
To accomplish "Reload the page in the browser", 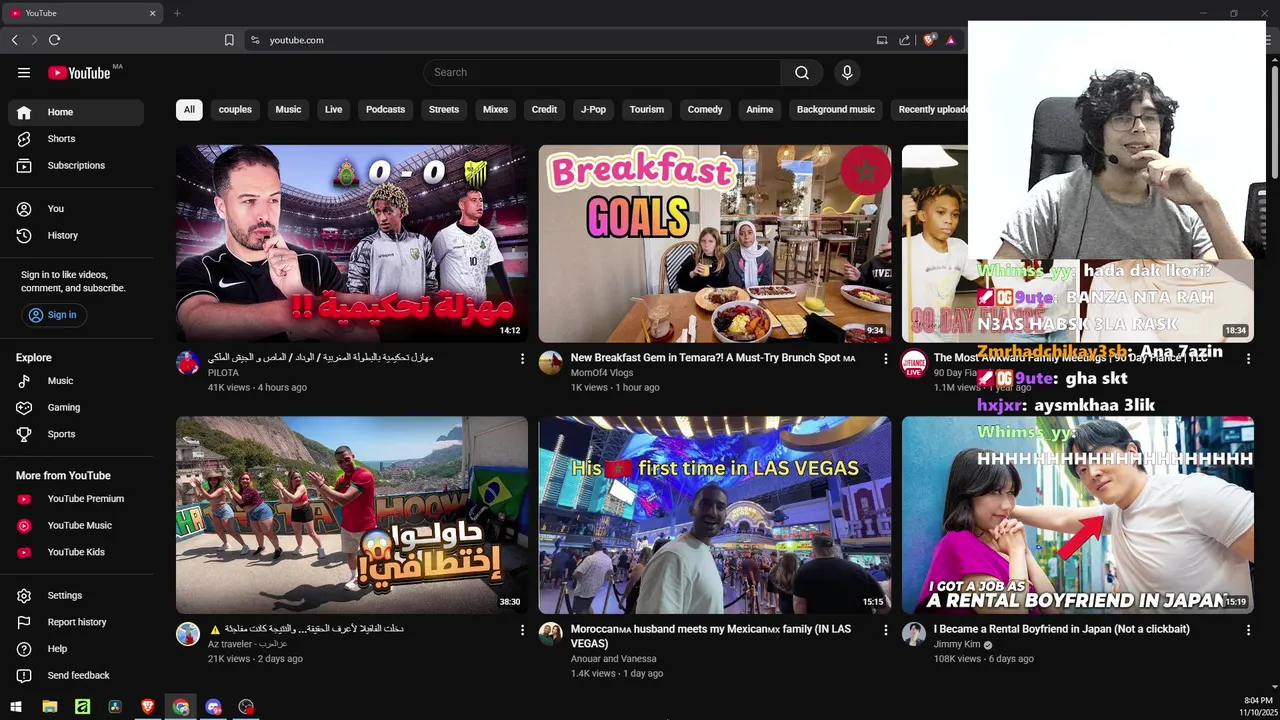I will 54,40.
